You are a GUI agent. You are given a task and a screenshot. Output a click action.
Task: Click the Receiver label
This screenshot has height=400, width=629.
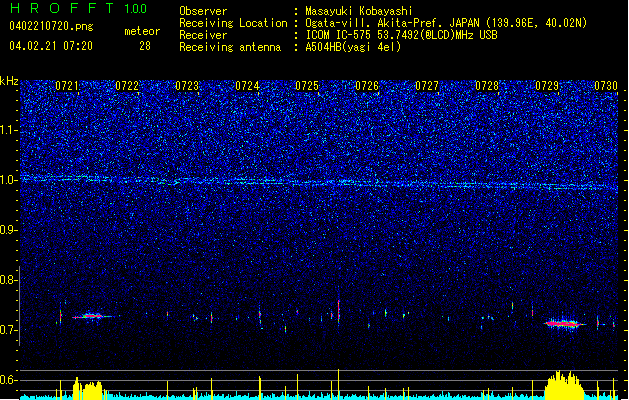203,35
